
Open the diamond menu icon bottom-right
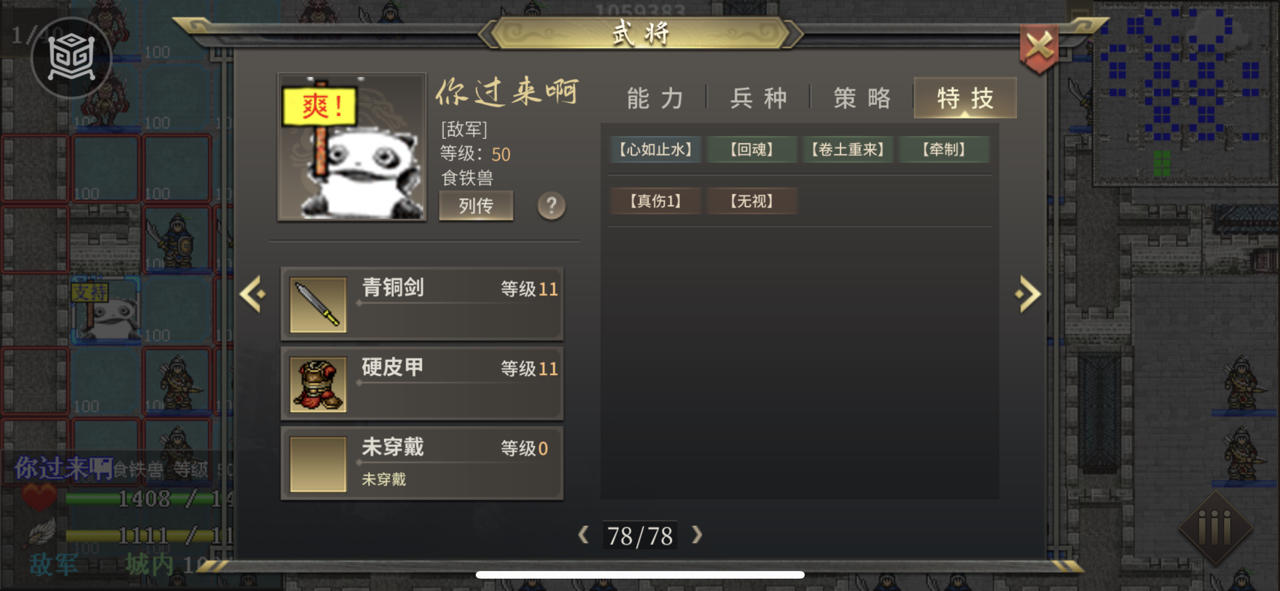(x=1215, y=527)
